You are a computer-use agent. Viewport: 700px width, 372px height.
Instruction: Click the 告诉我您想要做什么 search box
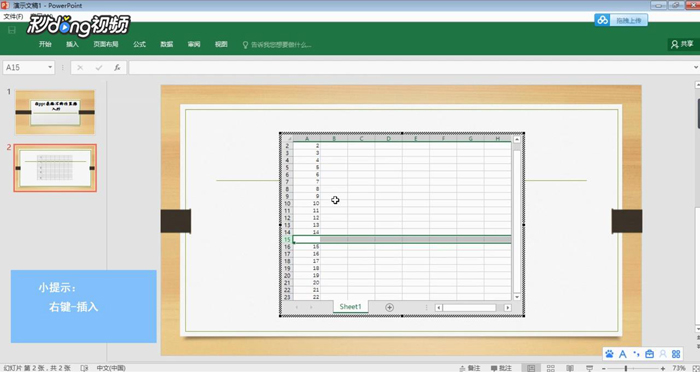click(277, 45)
